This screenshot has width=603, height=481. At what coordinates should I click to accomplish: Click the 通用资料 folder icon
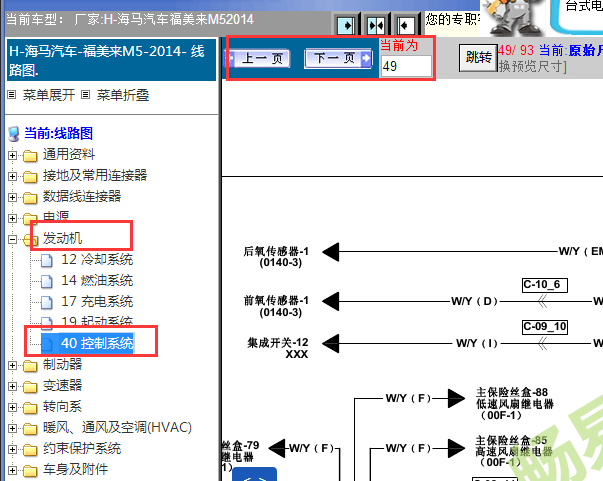[x=30, y=156]
